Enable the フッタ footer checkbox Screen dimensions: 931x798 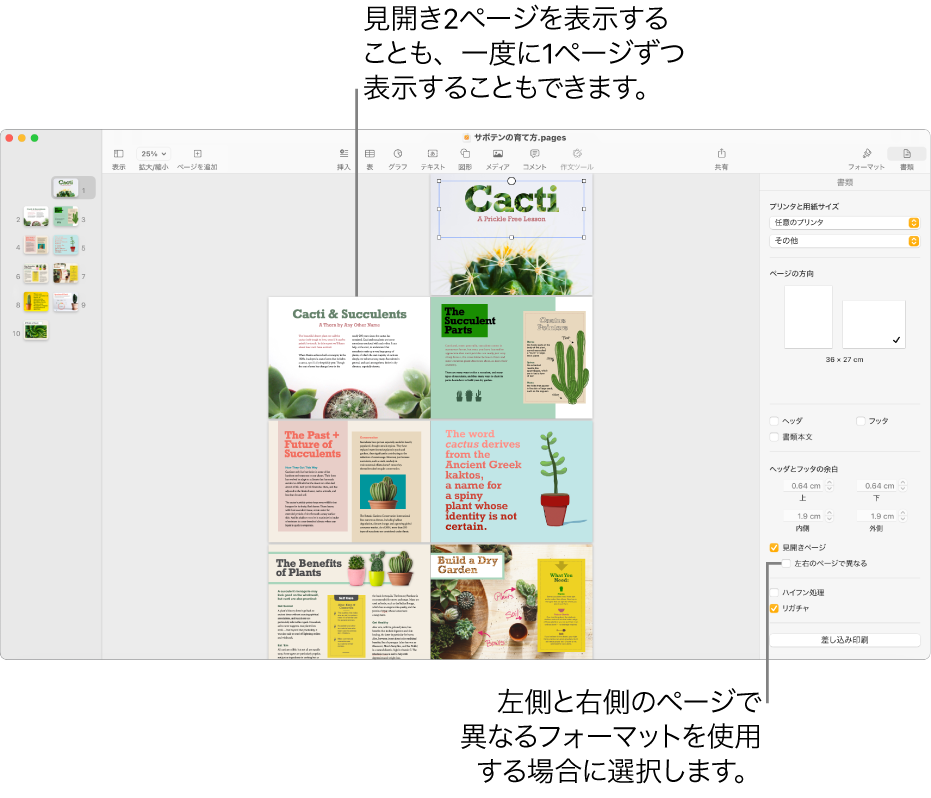[x=860, y=421]
